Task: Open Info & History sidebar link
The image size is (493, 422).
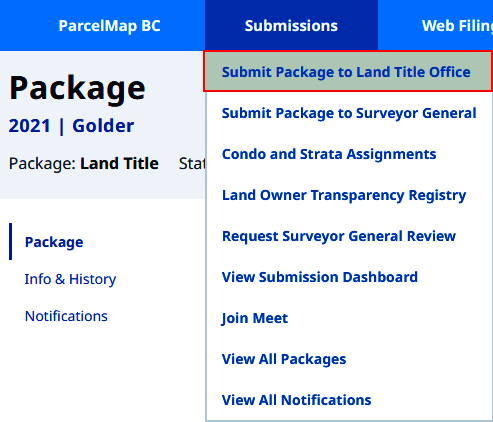Action: click(x=70, y=279)
